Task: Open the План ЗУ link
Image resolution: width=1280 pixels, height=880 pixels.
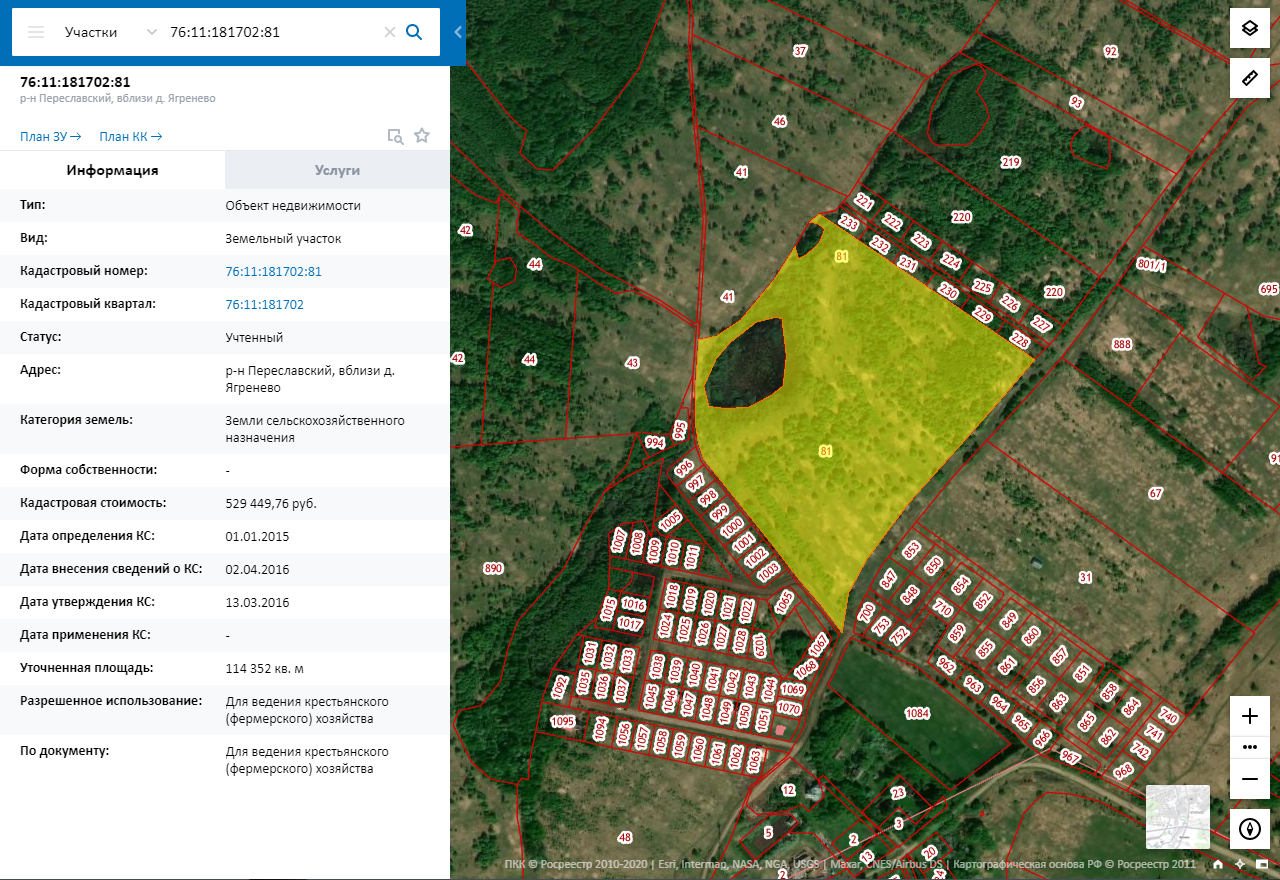Action: (50, 136)
